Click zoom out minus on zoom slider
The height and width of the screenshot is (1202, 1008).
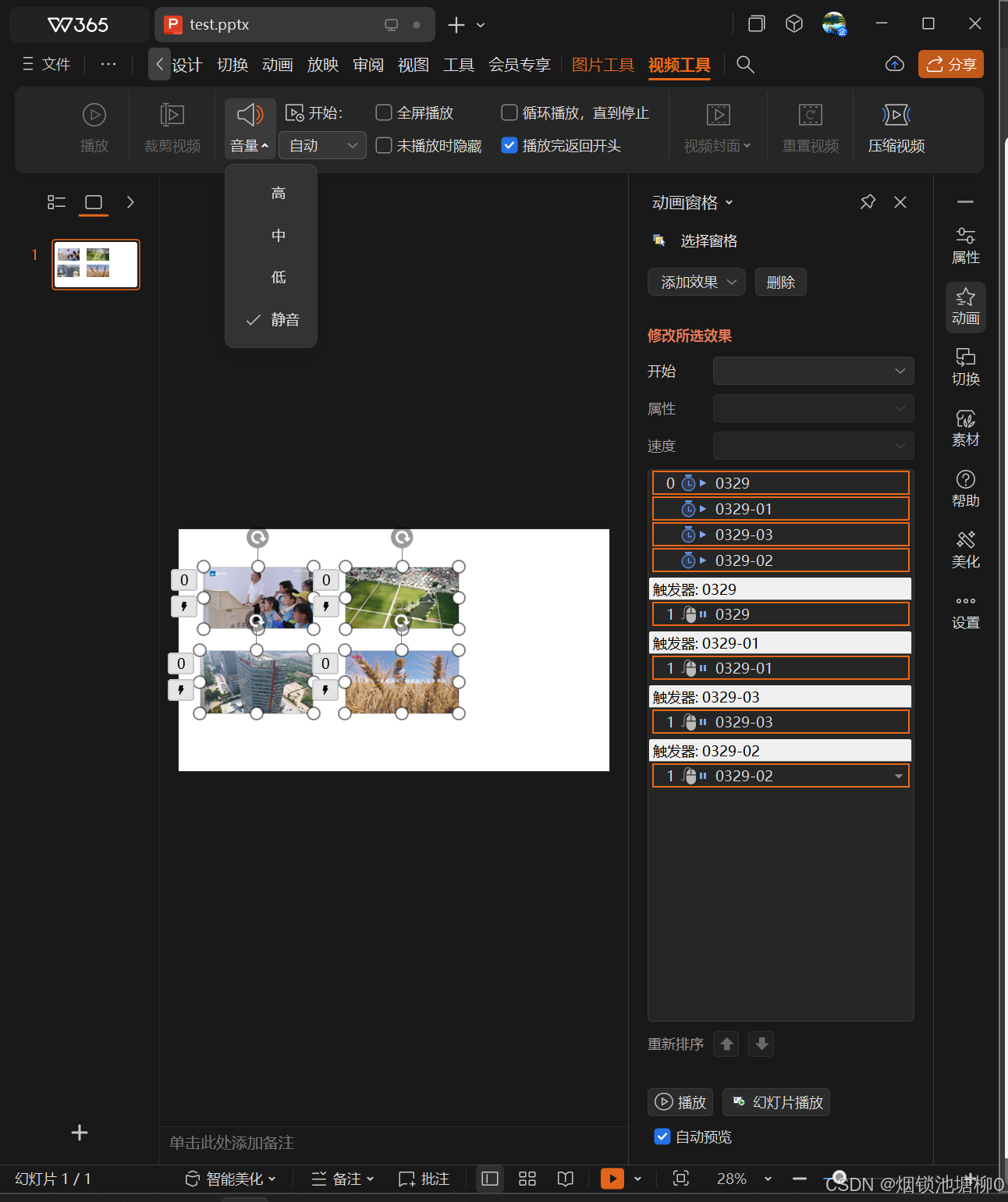pyautogui.click(x=800, y=1179)
